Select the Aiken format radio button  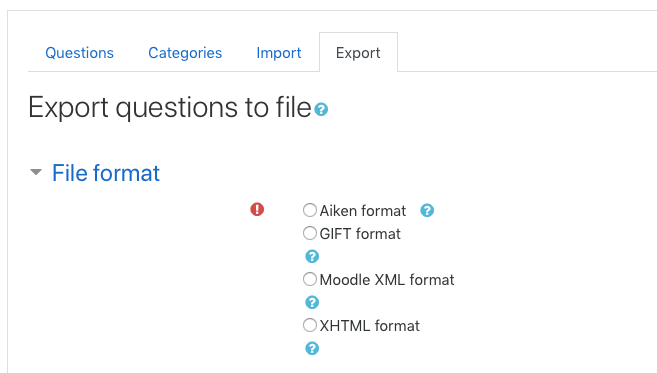pos(310,210)
